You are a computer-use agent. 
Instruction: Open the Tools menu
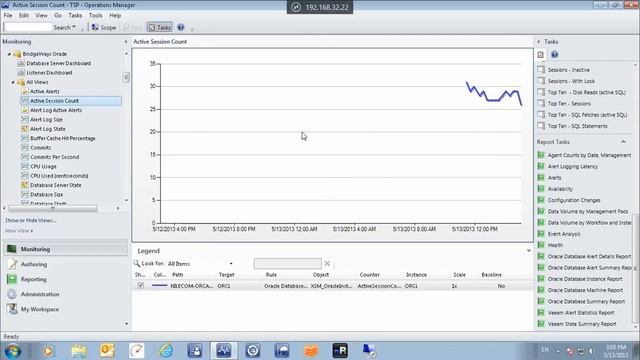96,15
